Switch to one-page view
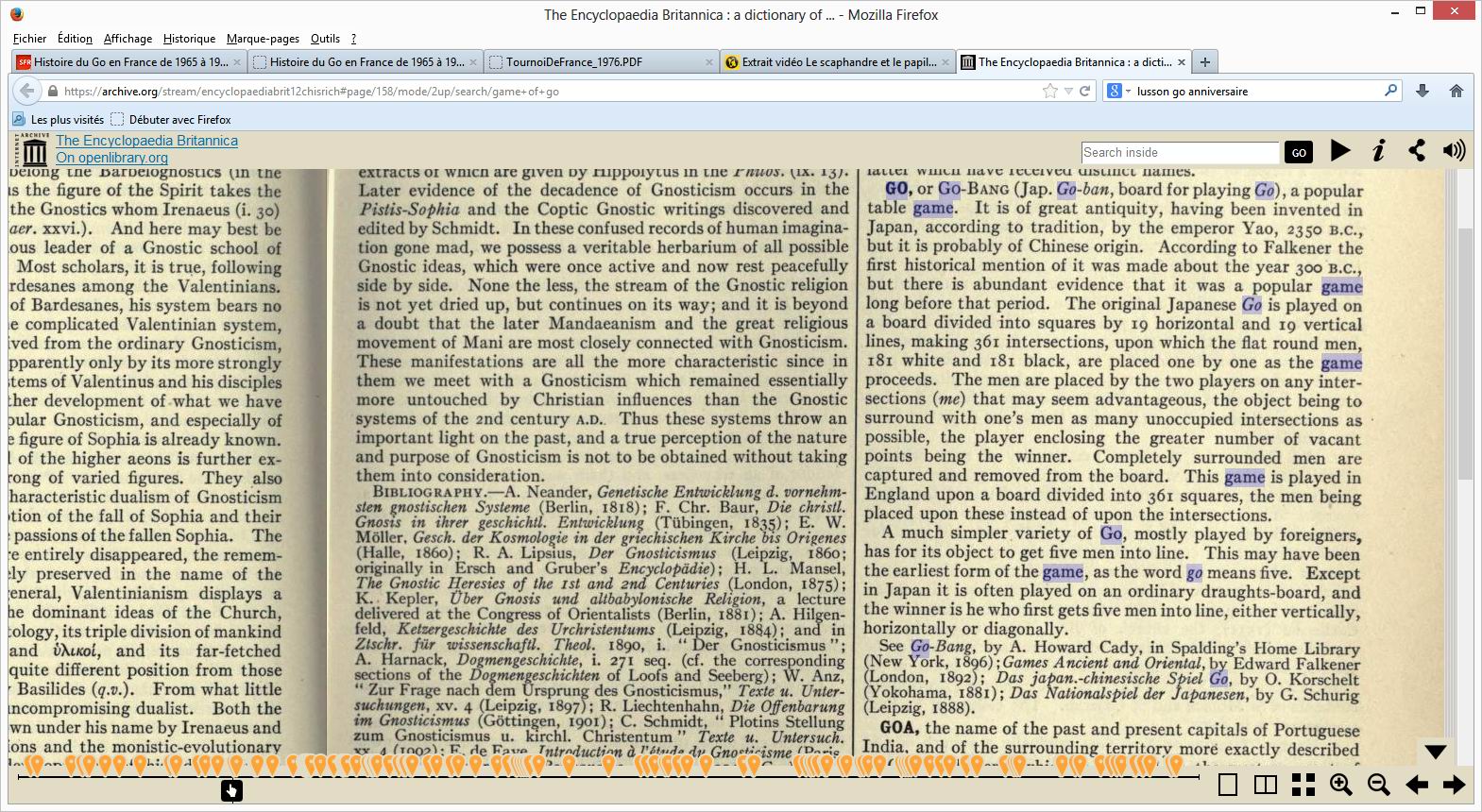 1228,785
